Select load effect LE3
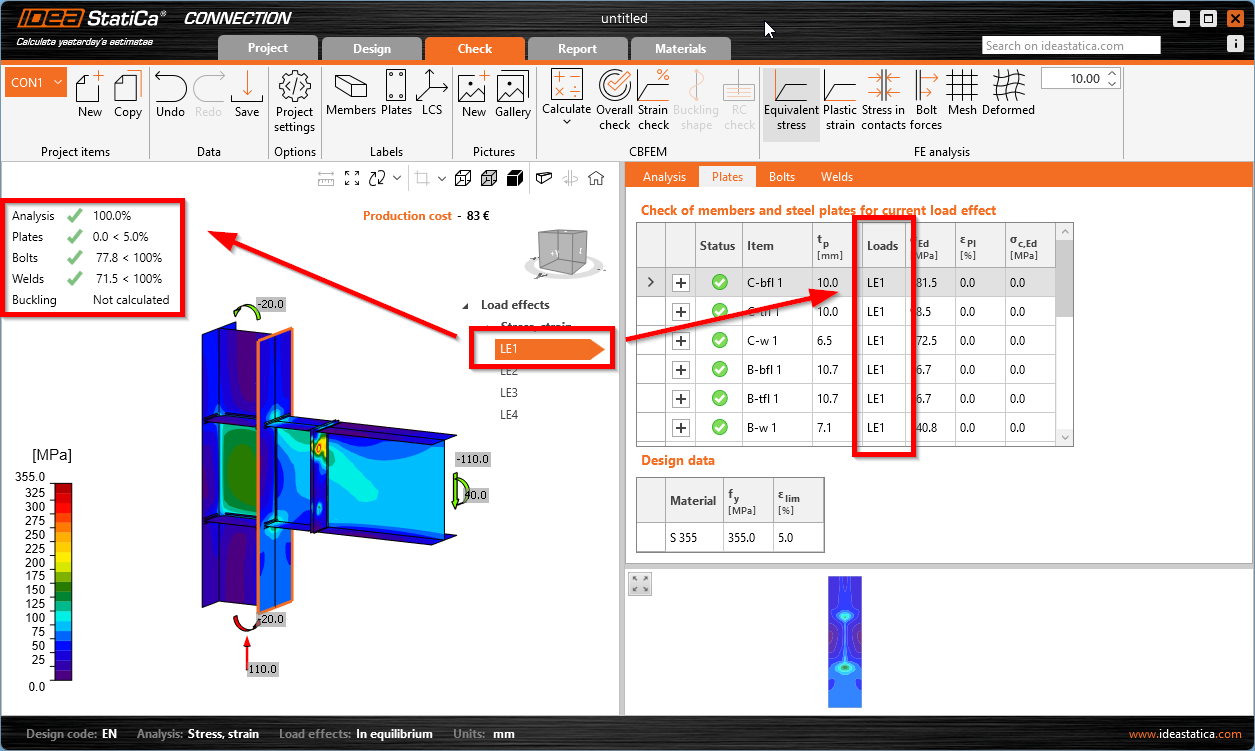1255x751 pixels. [509, 393]
